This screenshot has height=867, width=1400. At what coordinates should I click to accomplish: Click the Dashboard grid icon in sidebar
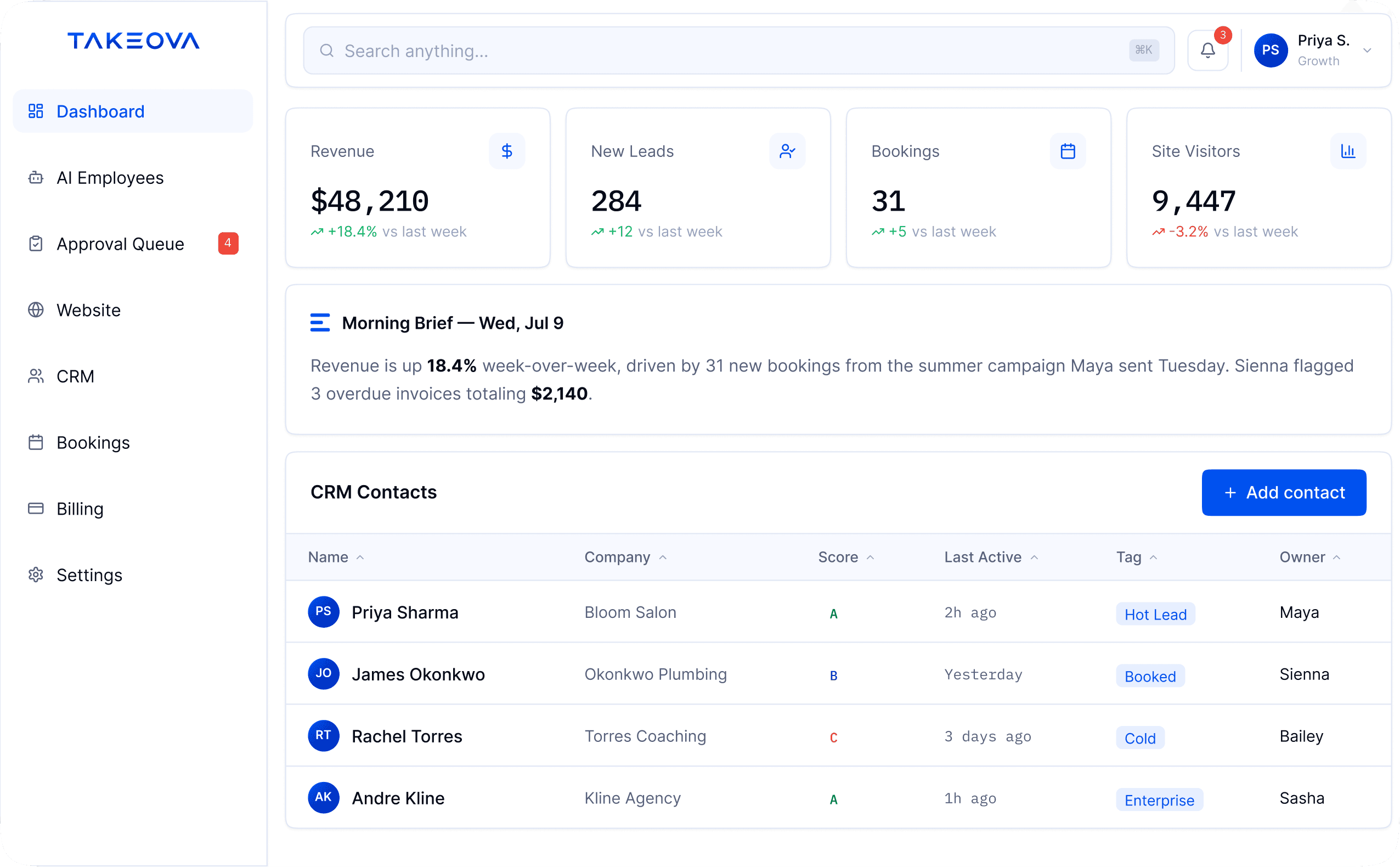pyautogui.click(x=36, y=111)
